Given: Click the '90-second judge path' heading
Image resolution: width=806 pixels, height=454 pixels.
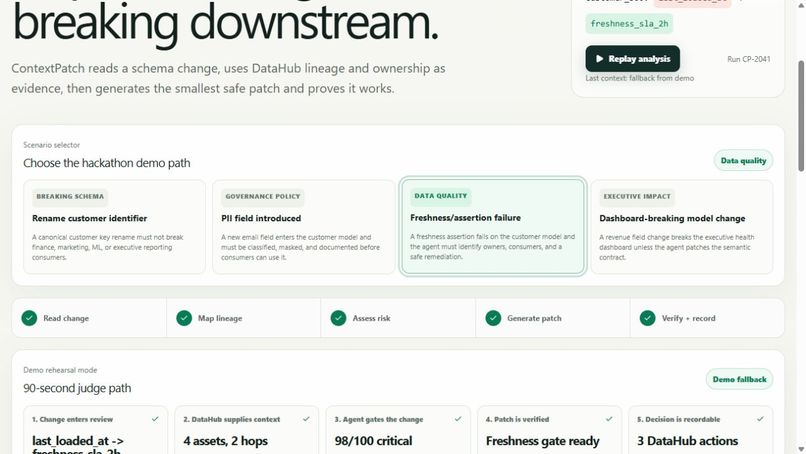Looking at the screenshot, I should [x=77, y=388].
